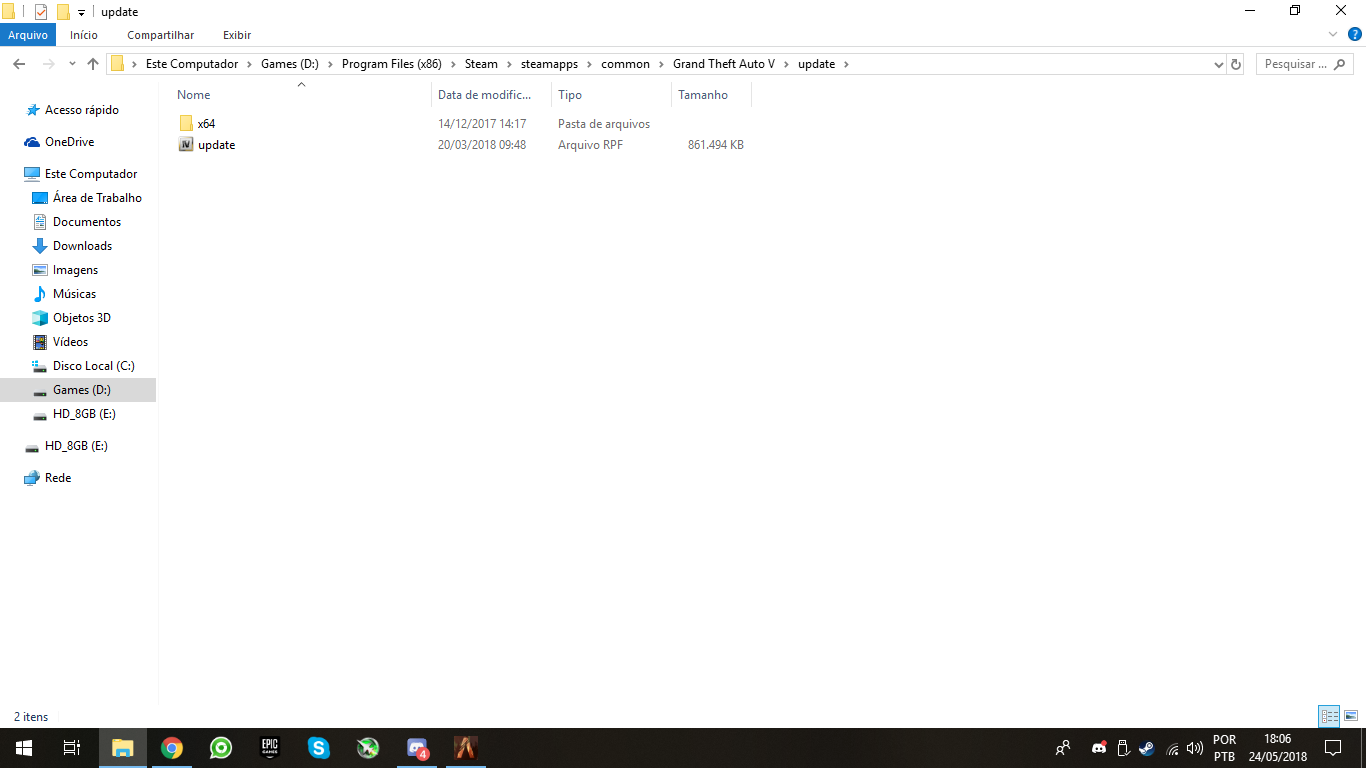Expand address bar history dropdown
Viewport: 1366px width, 768px height.
pyautogui.click(x=1218, y=64)
